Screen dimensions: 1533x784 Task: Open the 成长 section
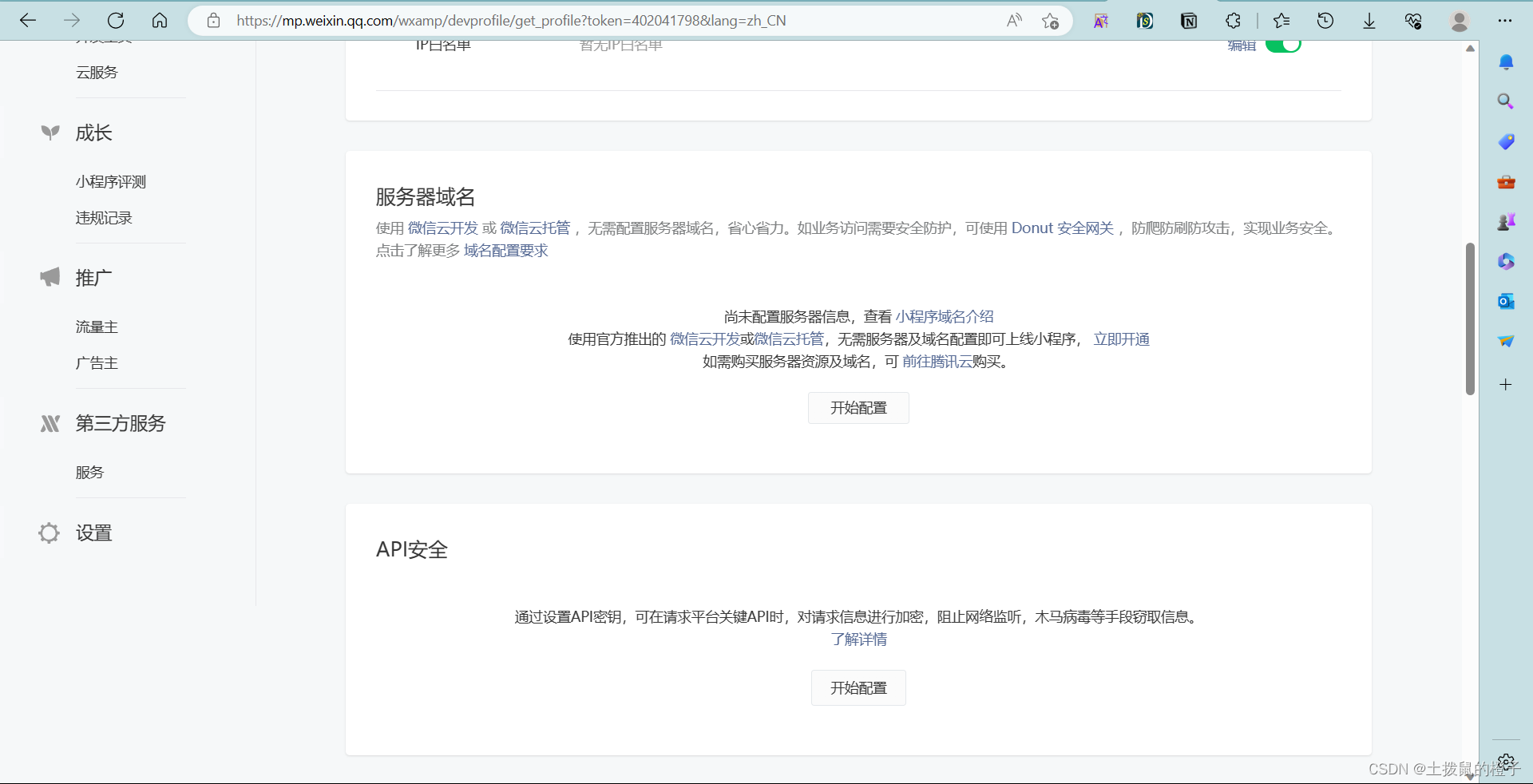pos(93,133)
